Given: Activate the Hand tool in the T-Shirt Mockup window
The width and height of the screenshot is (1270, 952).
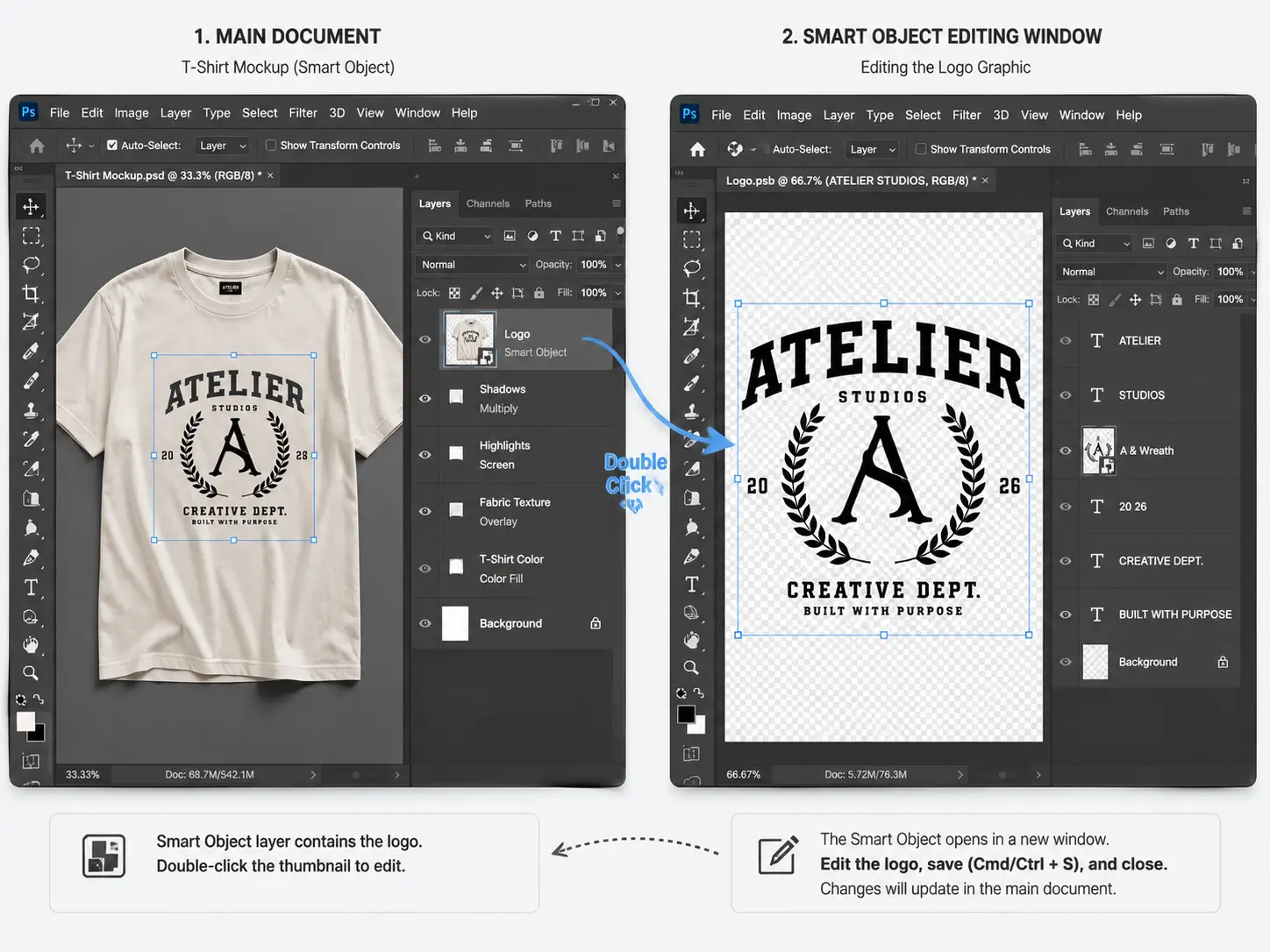Looking at the screenshot, I should tap(31, 645).
